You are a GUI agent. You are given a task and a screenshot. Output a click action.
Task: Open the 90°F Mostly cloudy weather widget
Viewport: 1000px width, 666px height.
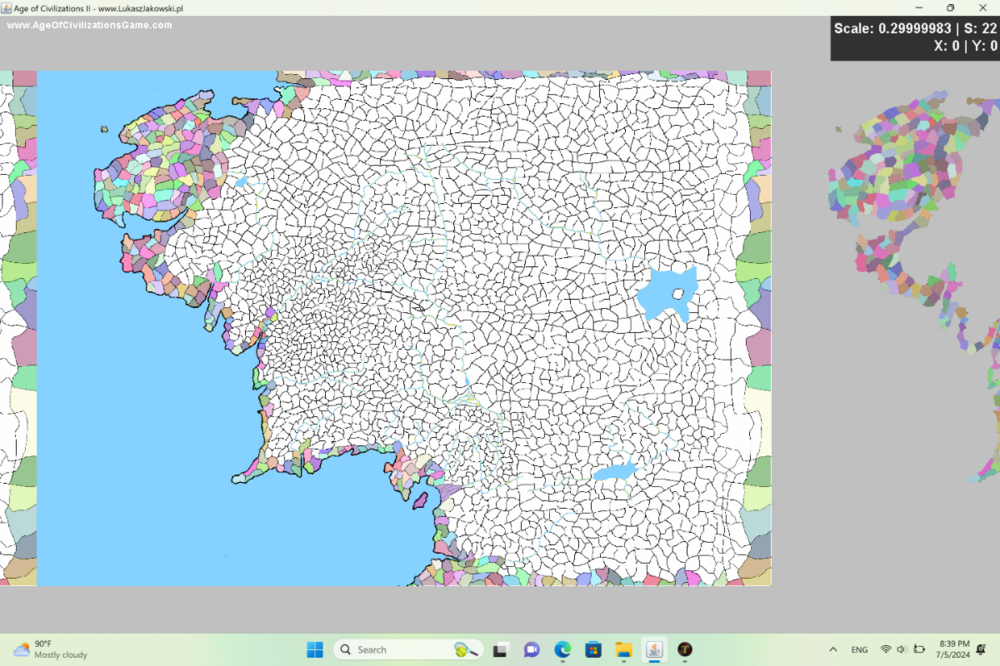(x=50, y=649)
